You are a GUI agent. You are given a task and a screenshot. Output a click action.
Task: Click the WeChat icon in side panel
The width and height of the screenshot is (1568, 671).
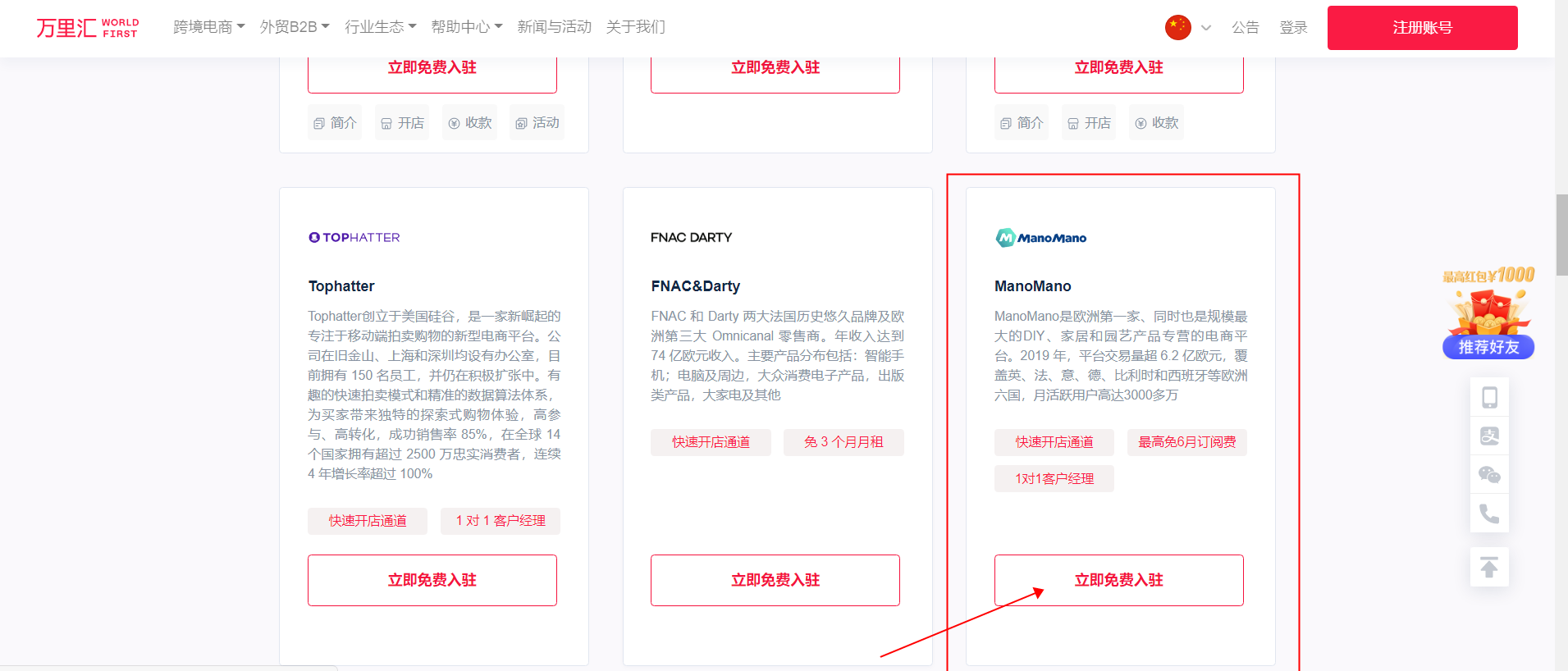1489,475
